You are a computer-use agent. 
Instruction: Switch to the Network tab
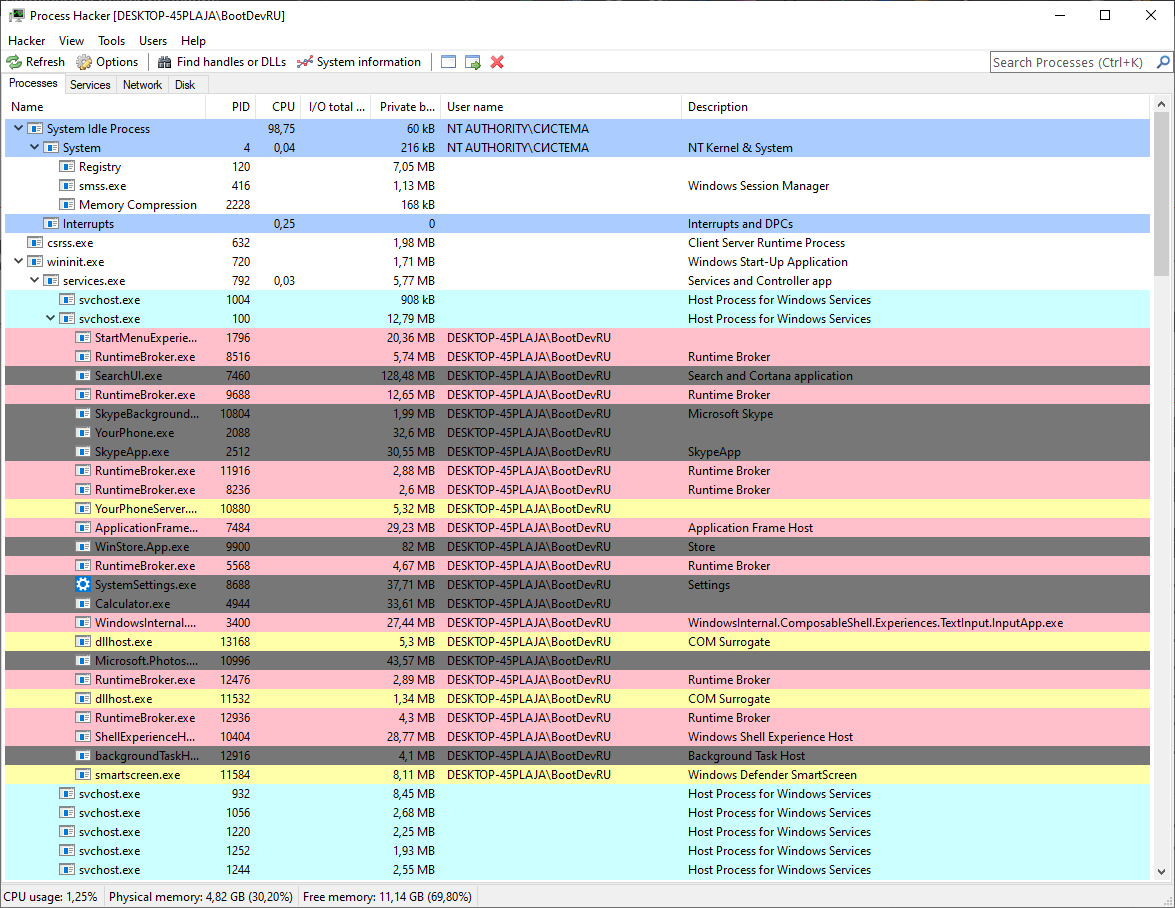[142, 85]
